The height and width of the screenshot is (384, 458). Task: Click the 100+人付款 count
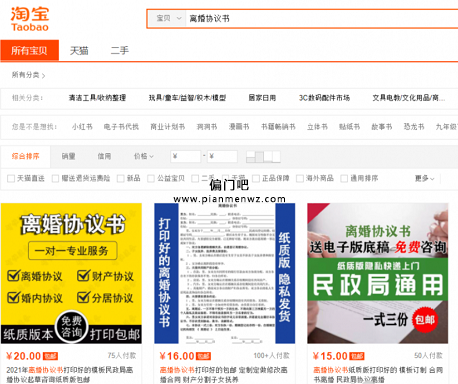point(271,356)
